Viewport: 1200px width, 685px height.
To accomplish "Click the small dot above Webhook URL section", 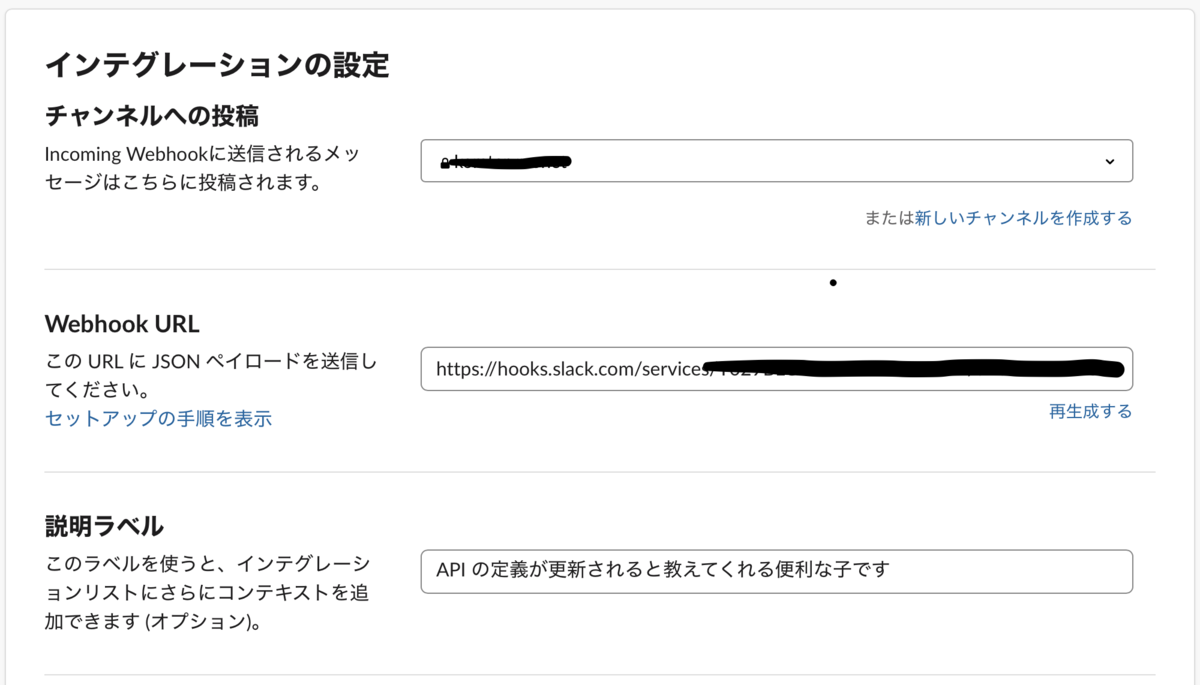I will 833,283.
